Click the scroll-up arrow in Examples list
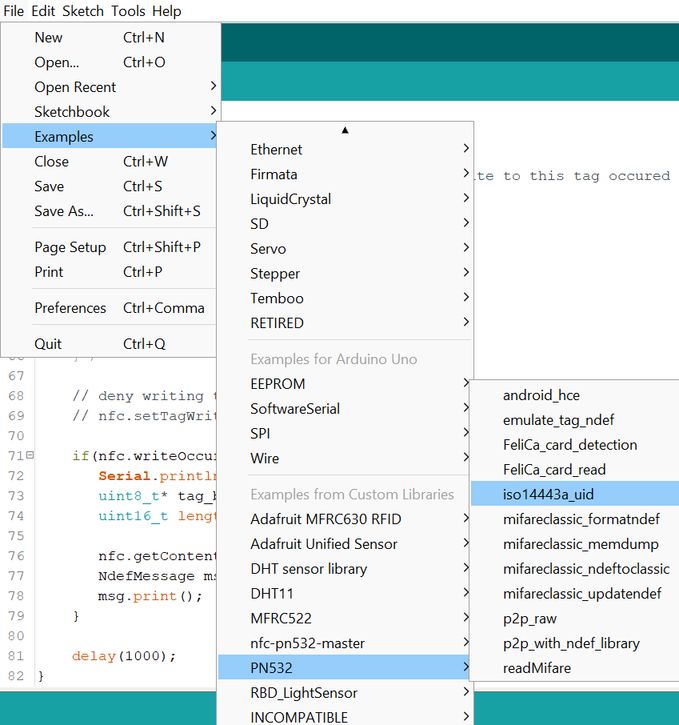This screenshot has height=725, width=679. click(x=345, y=130)
